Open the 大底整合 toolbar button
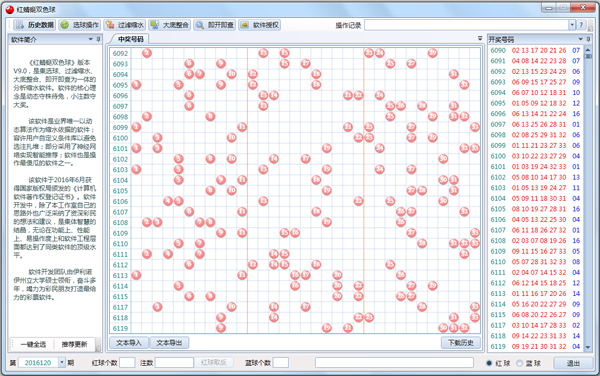This screenshot has height=376, width=600. 170,25
